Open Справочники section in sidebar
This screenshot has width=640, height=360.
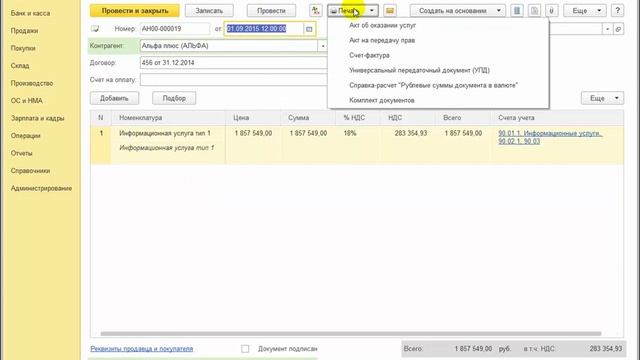click(x=30, y=171)
